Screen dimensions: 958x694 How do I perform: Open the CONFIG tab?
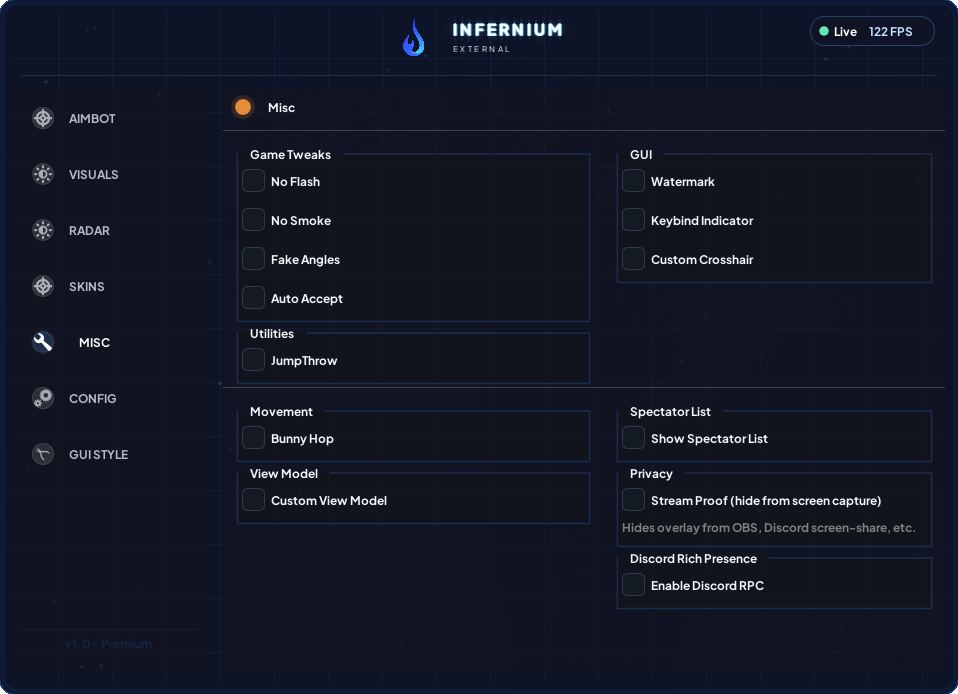92,398
